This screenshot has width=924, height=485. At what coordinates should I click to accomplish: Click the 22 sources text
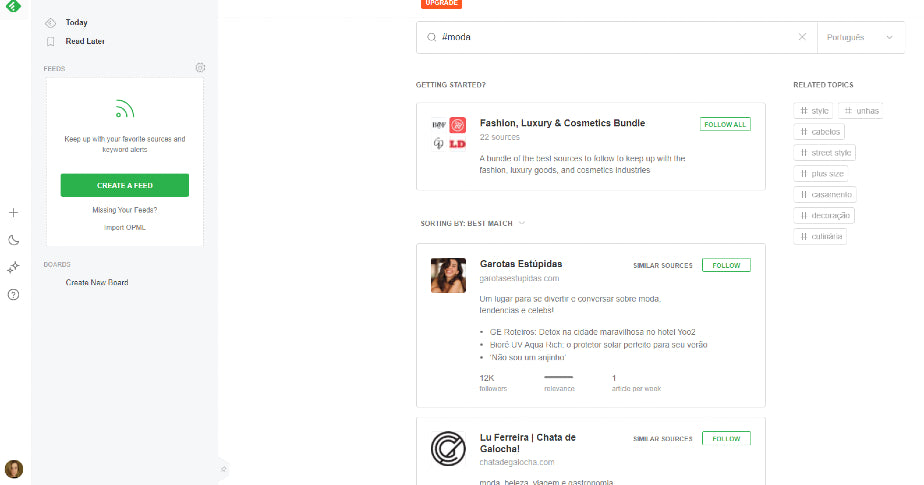[500, 137]
